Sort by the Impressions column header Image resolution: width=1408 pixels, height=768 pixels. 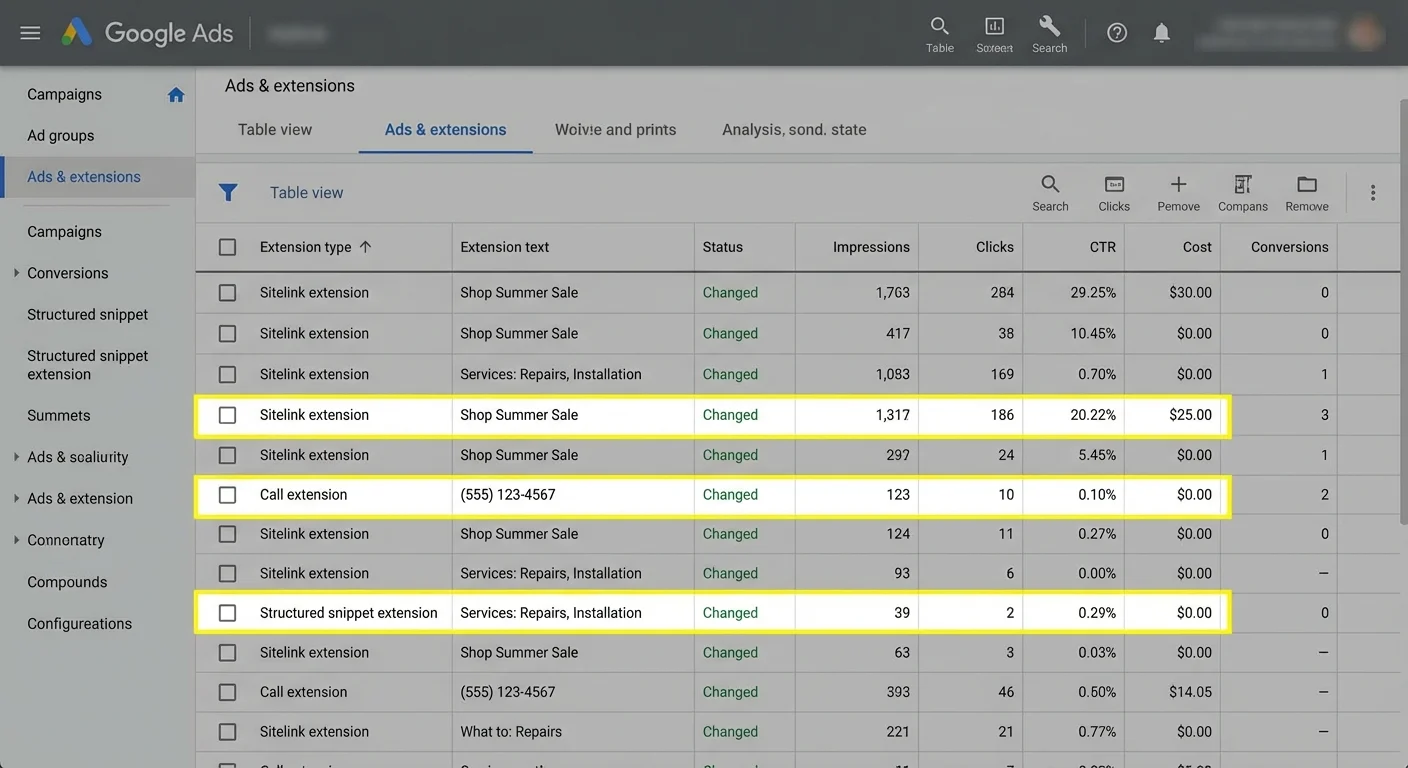point(871,247)
